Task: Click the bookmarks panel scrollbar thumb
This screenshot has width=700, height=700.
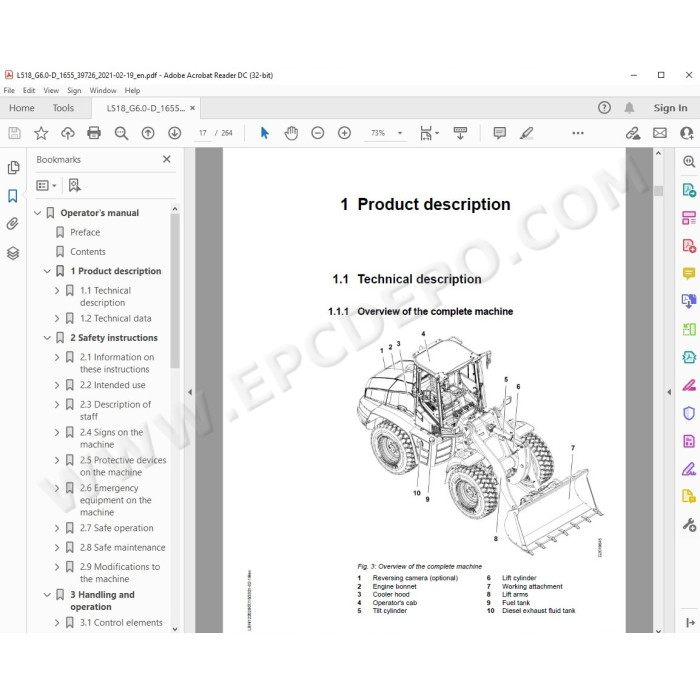Action: (175, 291)
